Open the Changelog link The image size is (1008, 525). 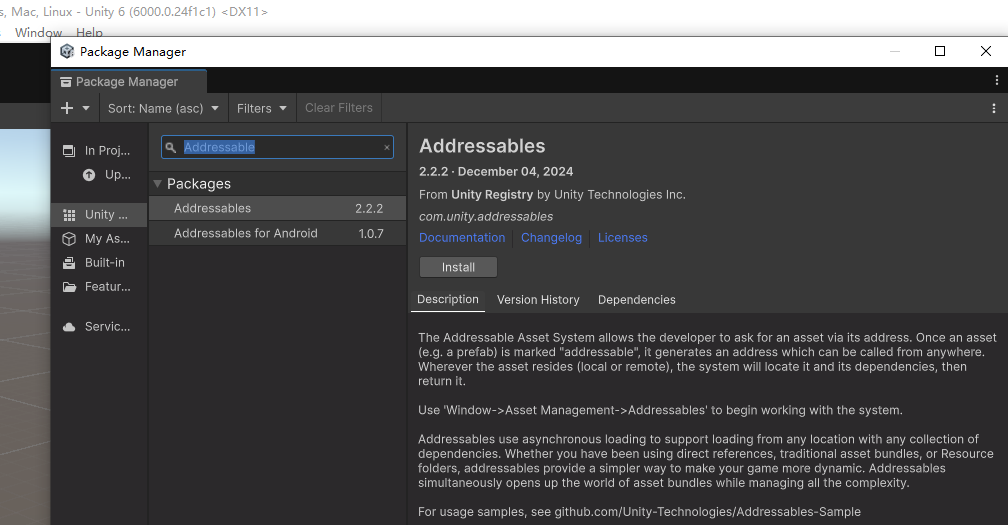(551, 238)
